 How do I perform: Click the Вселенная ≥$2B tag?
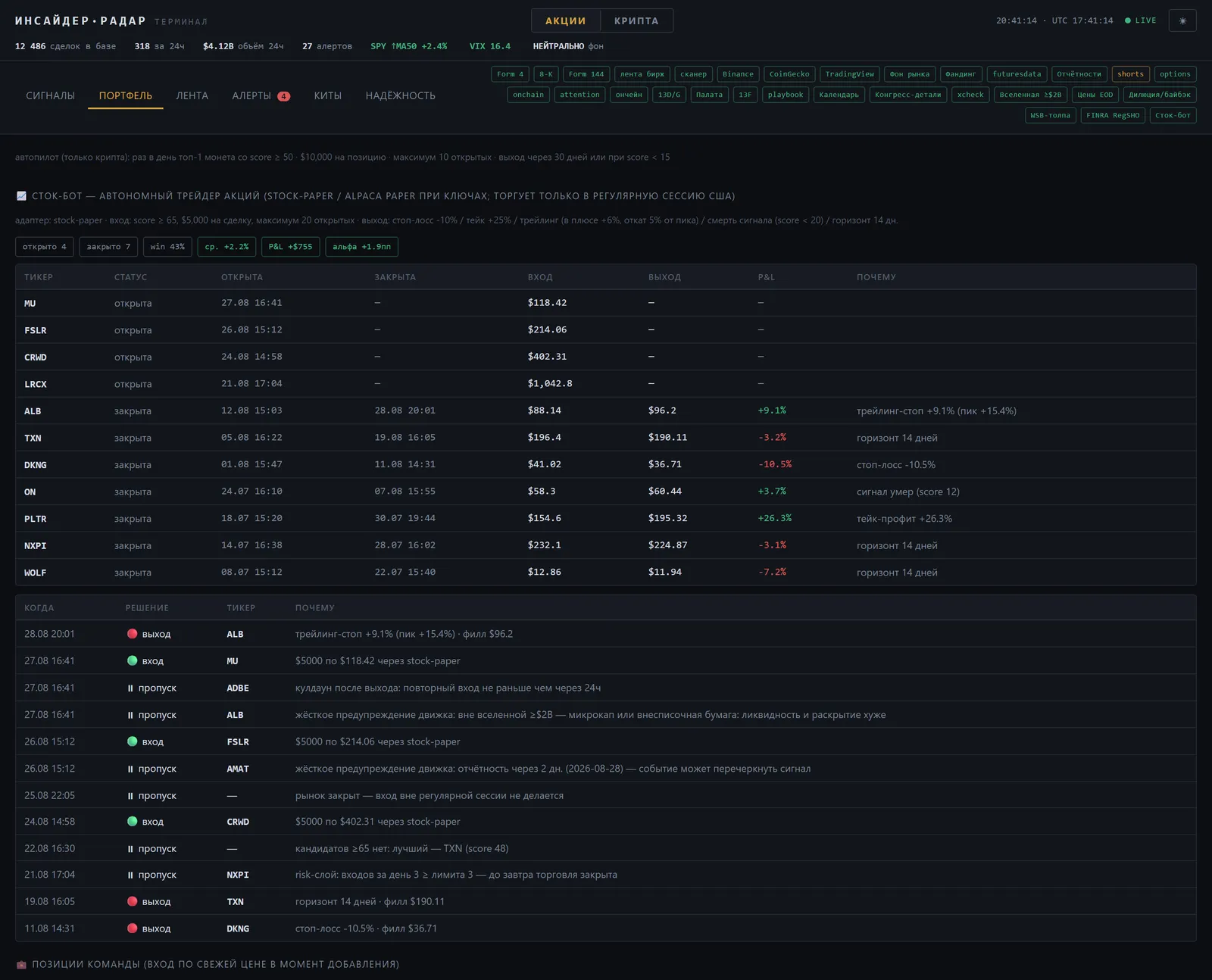(1030, 95)
